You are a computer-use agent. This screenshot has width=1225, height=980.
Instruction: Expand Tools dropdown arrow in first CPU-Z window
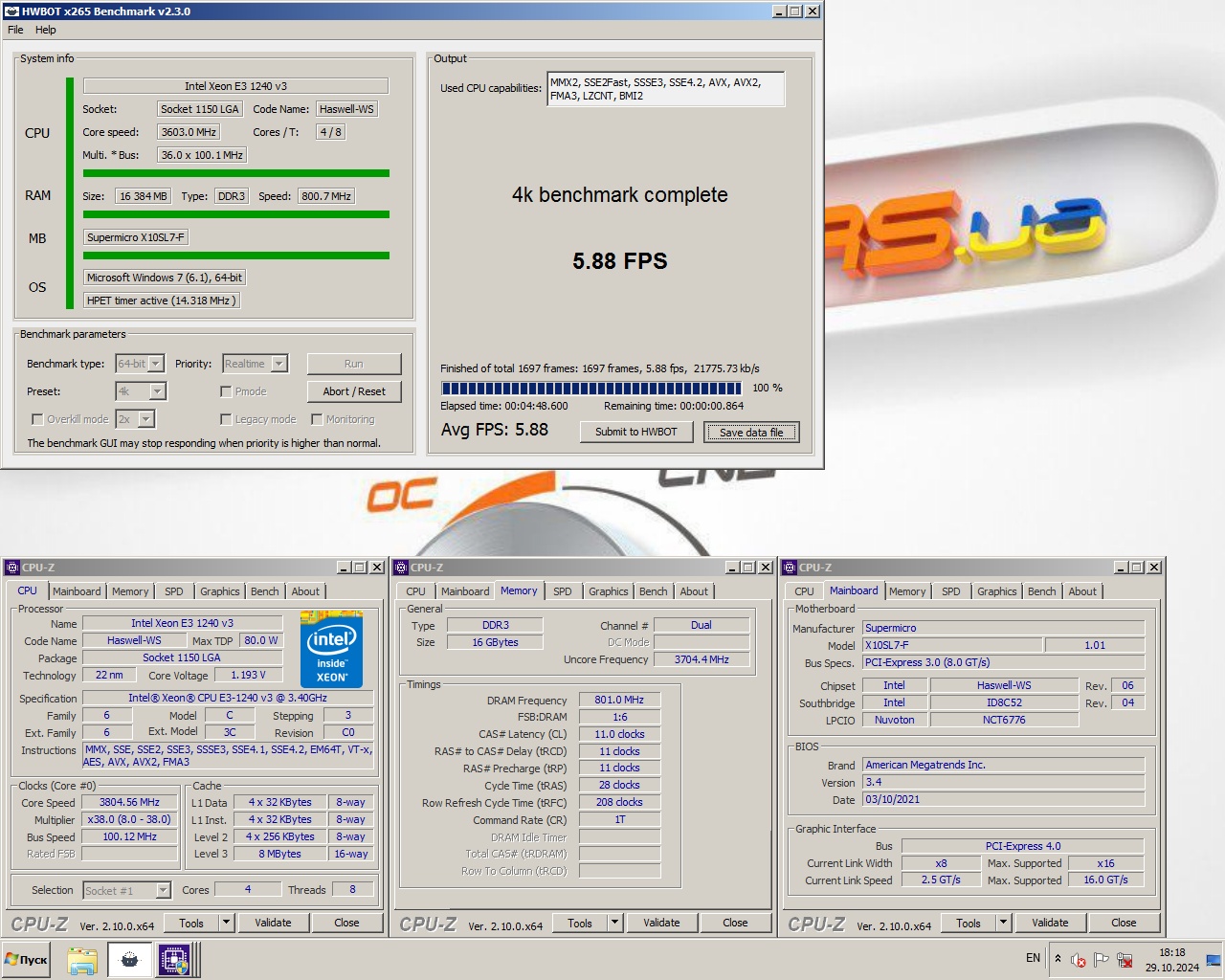[x=227, y=924]
